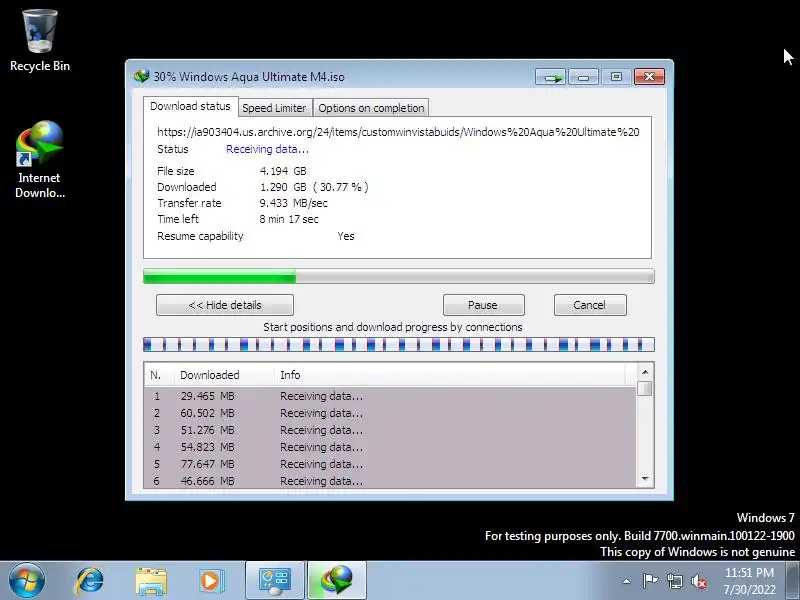Click the Resume capability Yes value
The height and width of the screenshot is (600, 800).
346,236
